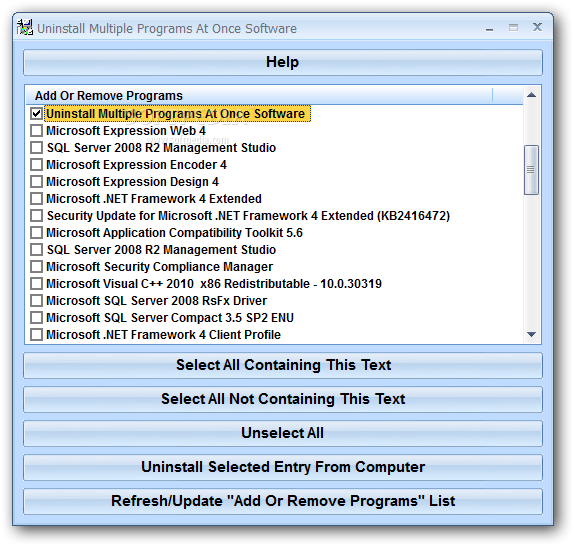Minimize the window
This screenshot has width=574, height=546.
click(x=489, y=28)
